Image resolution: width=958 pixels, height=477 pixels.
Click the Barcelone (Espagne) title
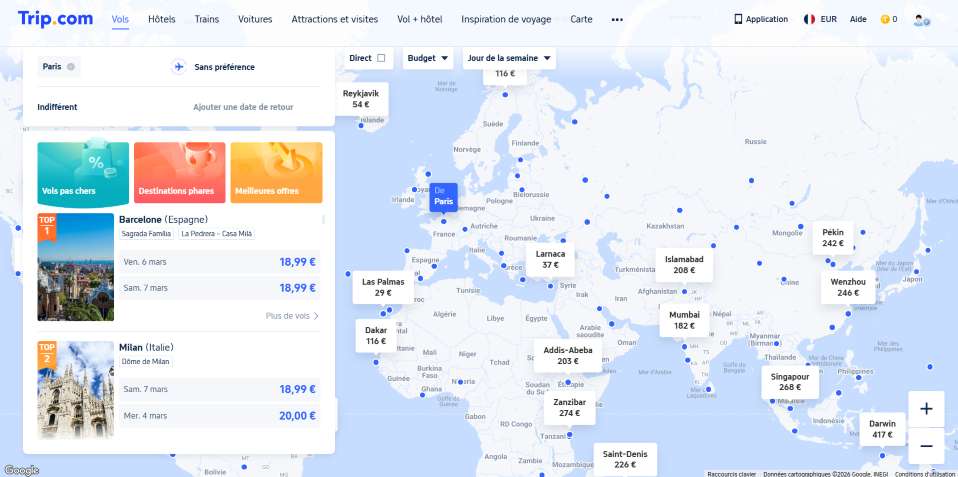(163, 219)
